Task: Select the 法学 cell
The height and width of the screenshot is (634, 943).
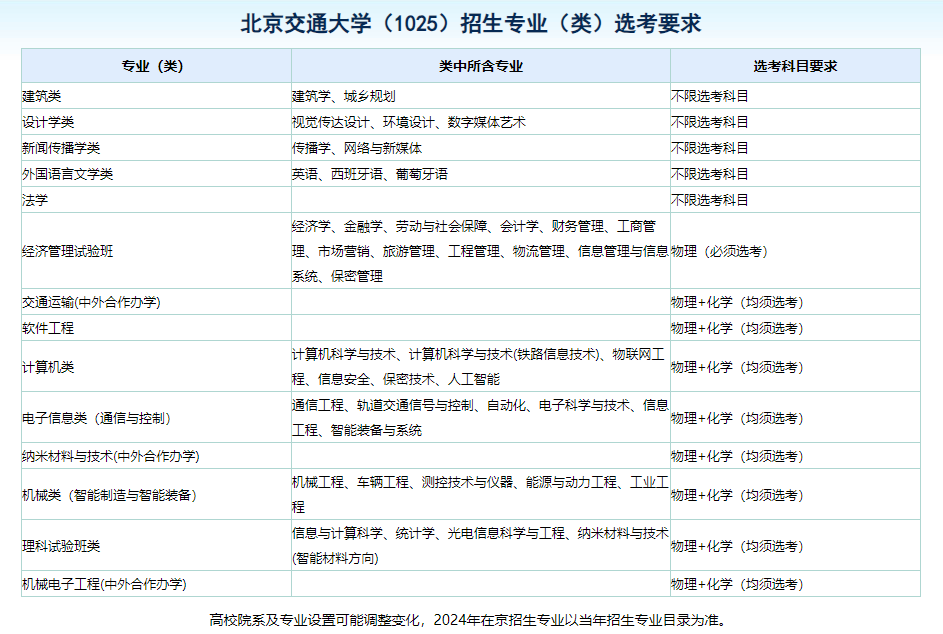Action: [156, 200]
